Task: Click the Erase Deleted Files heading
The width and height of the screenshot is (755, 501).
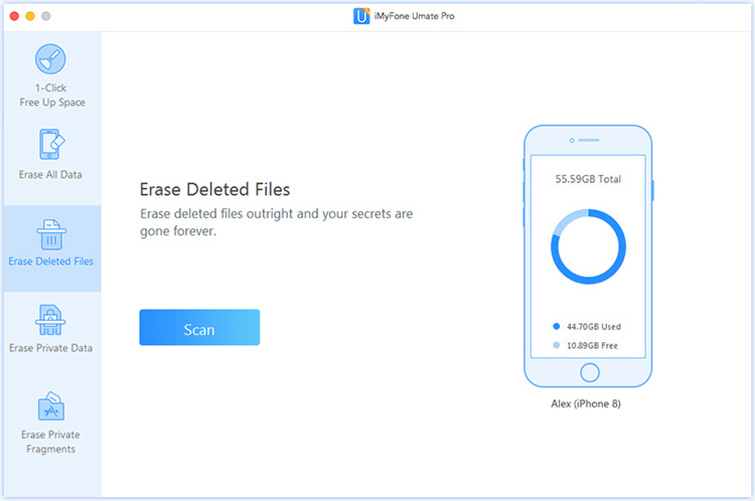Action: (x=215, y=189)
